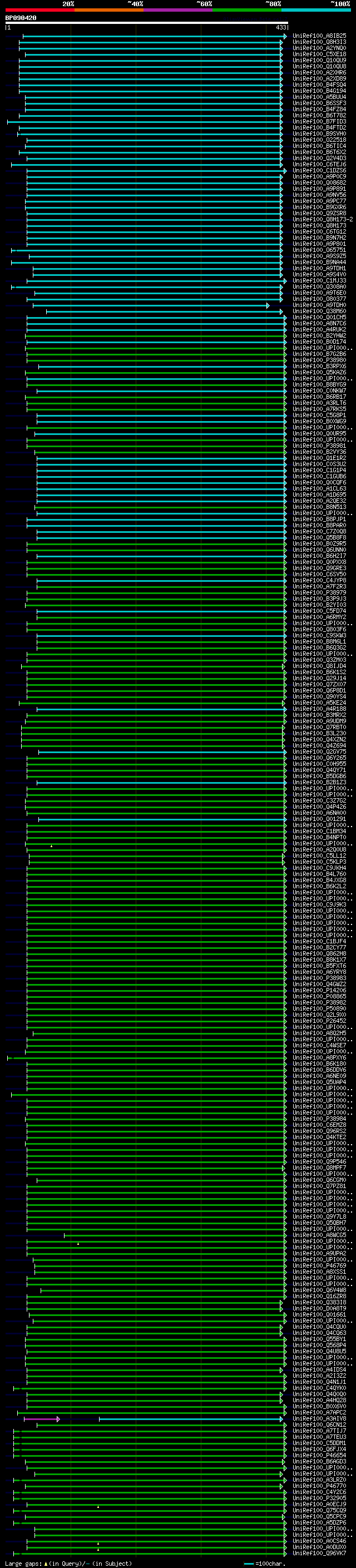Click the 433 query length marker
Screen dimensions: 356x1568
280,27
